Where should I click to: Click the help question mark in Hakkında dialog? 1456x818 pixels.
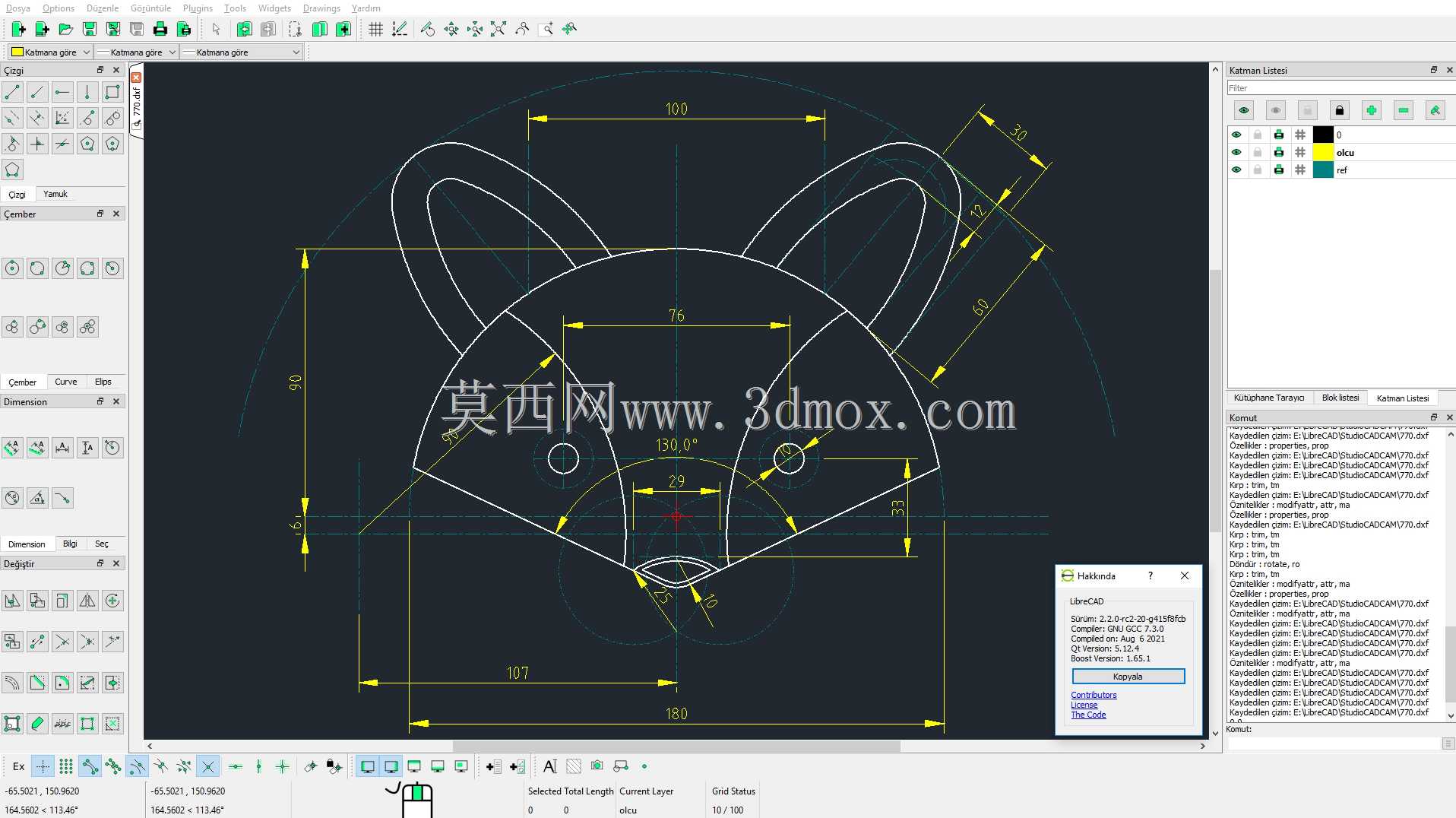point(1150,575)
